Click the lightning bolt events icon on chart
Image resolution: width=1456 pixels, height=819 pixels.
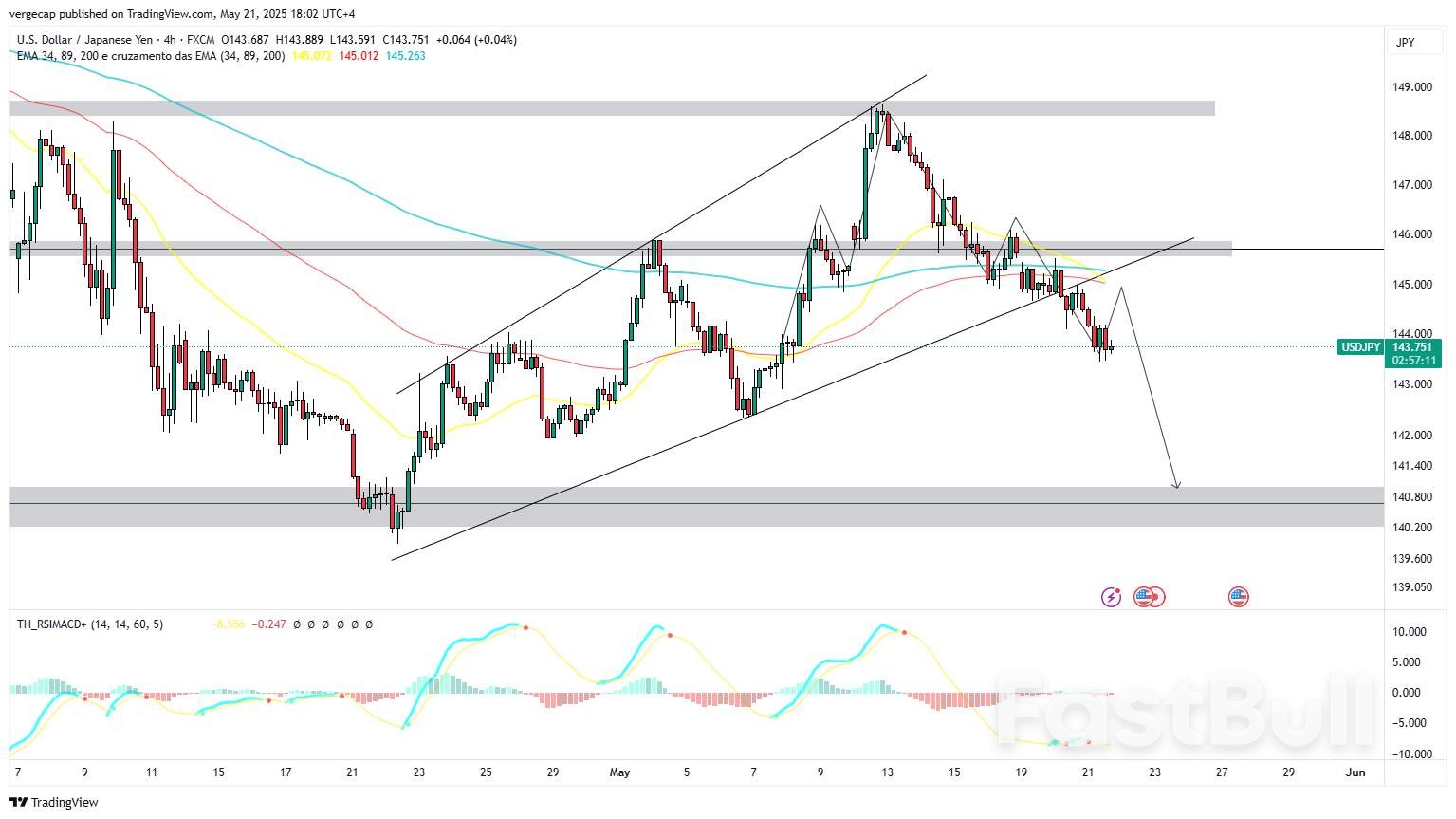(1111, 596)
